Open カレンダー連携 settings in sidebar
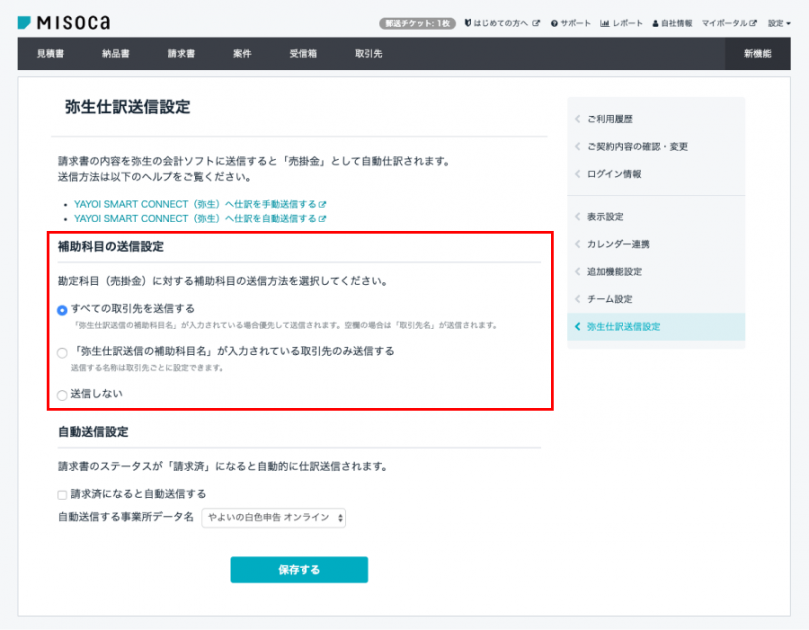This screenshot has width=809, height=630. point(618,244)
